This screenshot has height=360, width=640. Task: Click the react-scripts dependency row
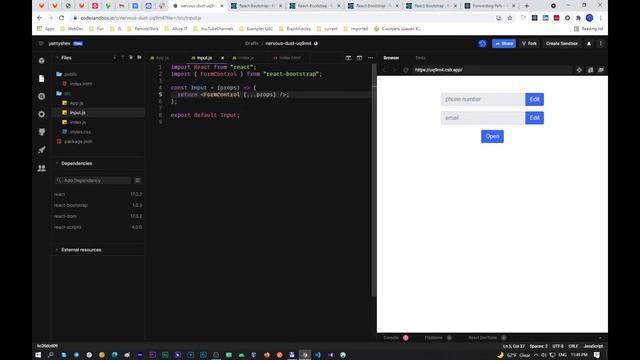pyautogui.click(x=98, y=227)
